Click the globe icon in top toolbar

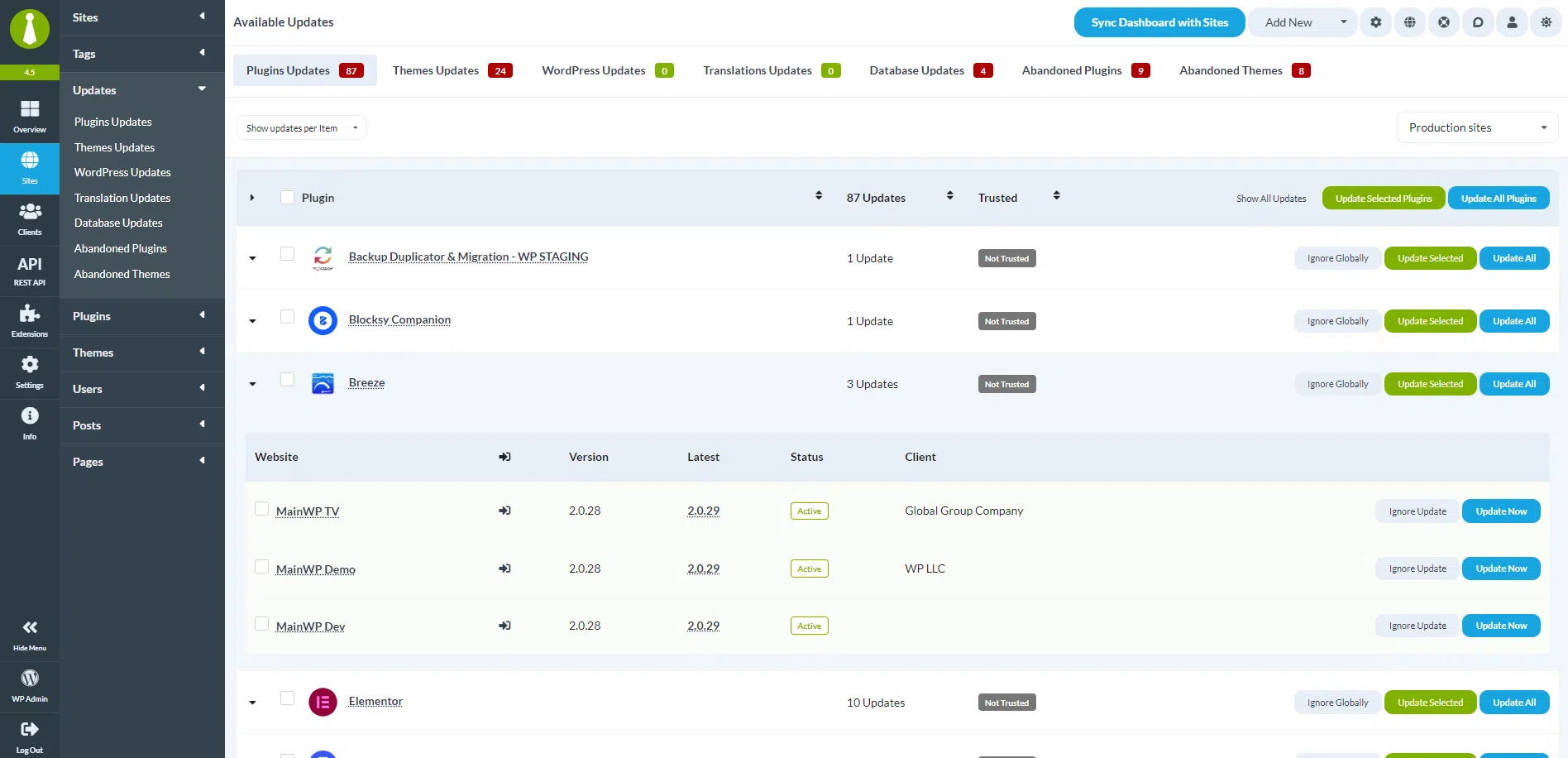(1410, 22)
